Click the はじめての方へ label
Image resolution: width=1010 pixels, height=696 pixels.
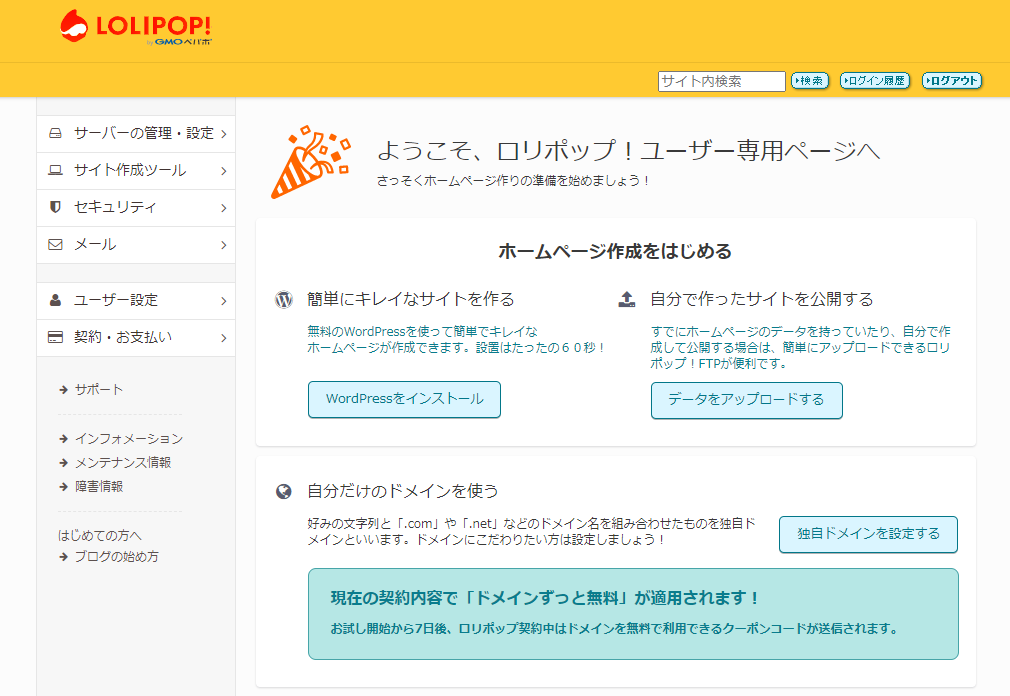pyautogui.click(x=100, y=536)
